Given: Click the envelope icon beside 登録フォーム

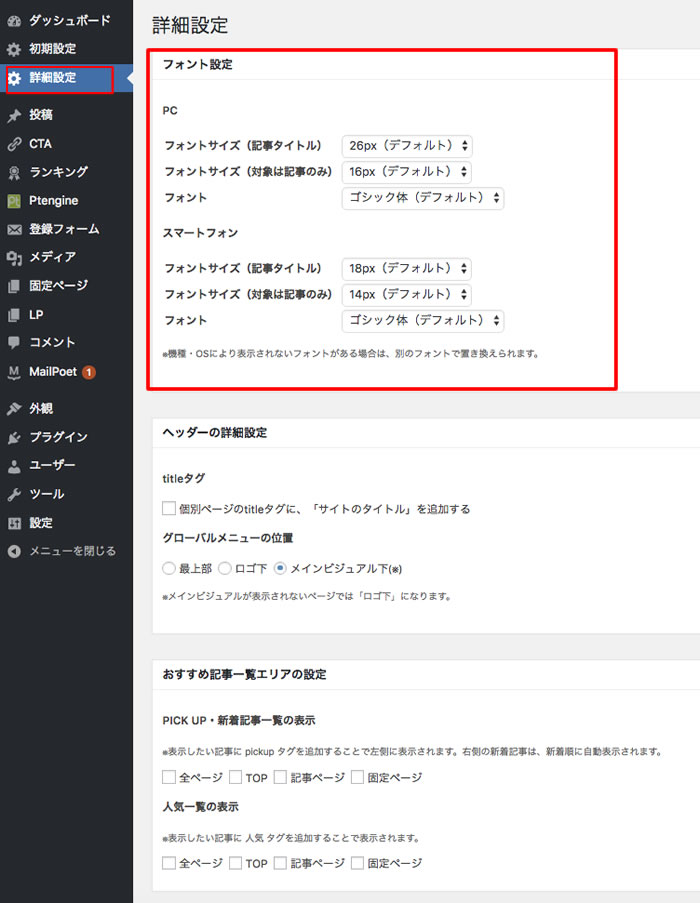Looking at the screenshot, I should pos(13,229).
